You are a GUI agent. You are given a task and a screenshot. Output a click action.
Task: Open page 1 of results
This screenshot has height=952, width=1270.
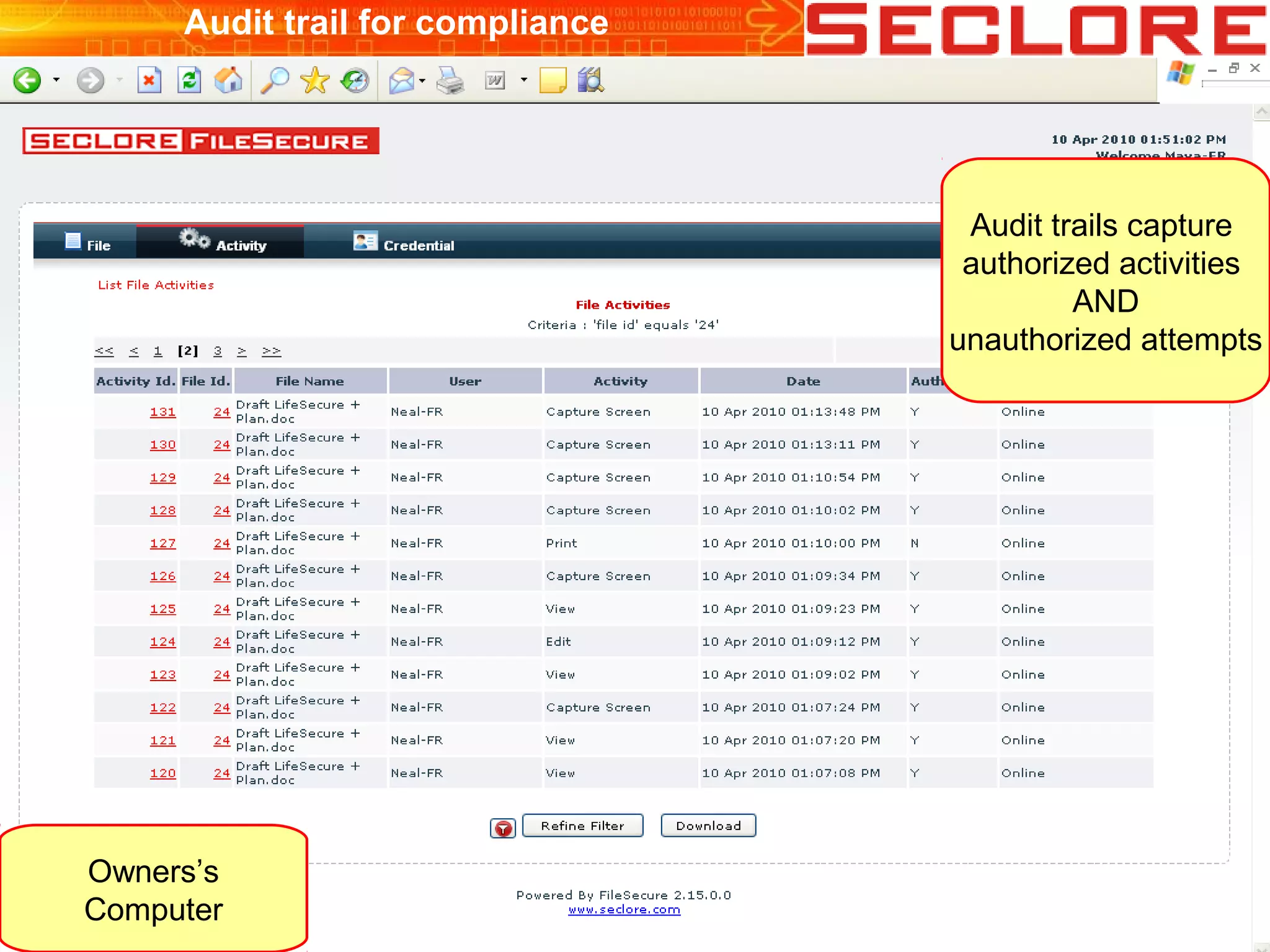[158, 351]
